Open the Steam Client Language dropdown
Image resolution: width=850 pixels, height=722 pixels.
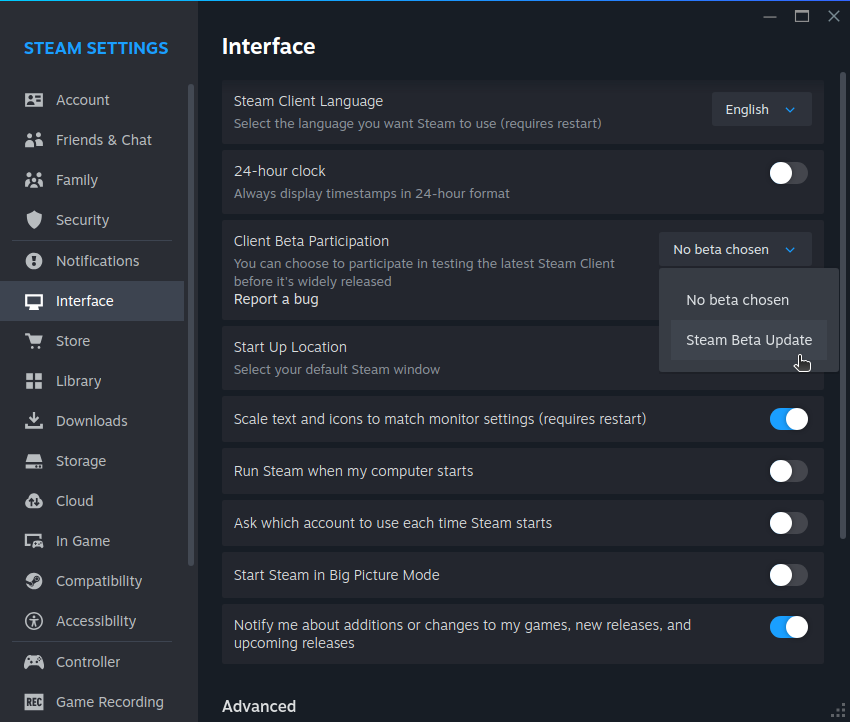[x=761, y=109]
